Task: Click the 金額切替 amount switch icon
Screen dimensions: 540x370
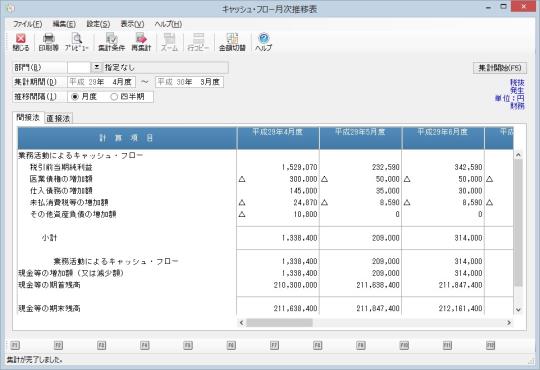Action: (232, 42)
